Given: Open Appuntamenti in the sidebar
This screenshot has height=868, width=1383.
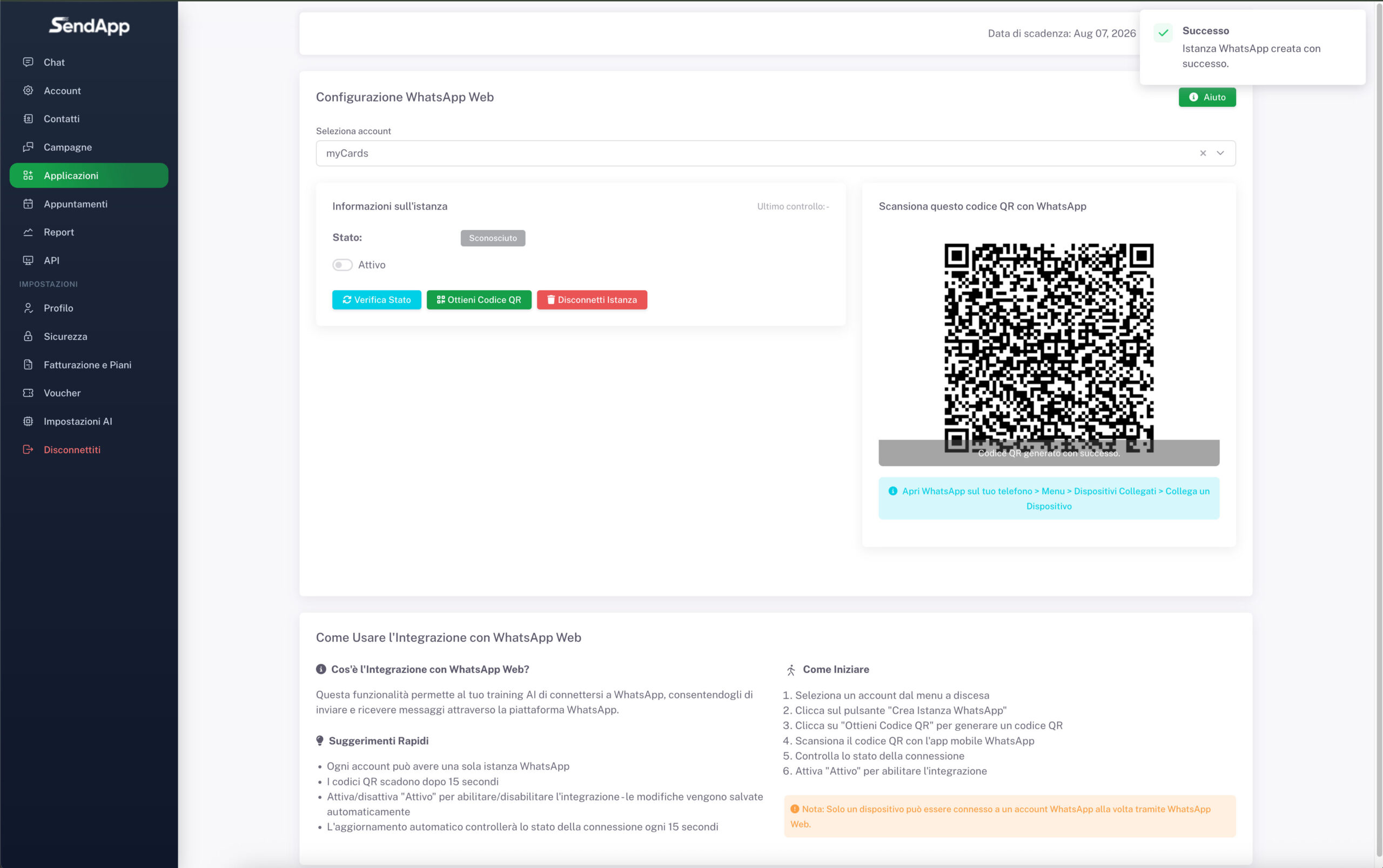Looking at the screenshot, I should click(89, 204).
